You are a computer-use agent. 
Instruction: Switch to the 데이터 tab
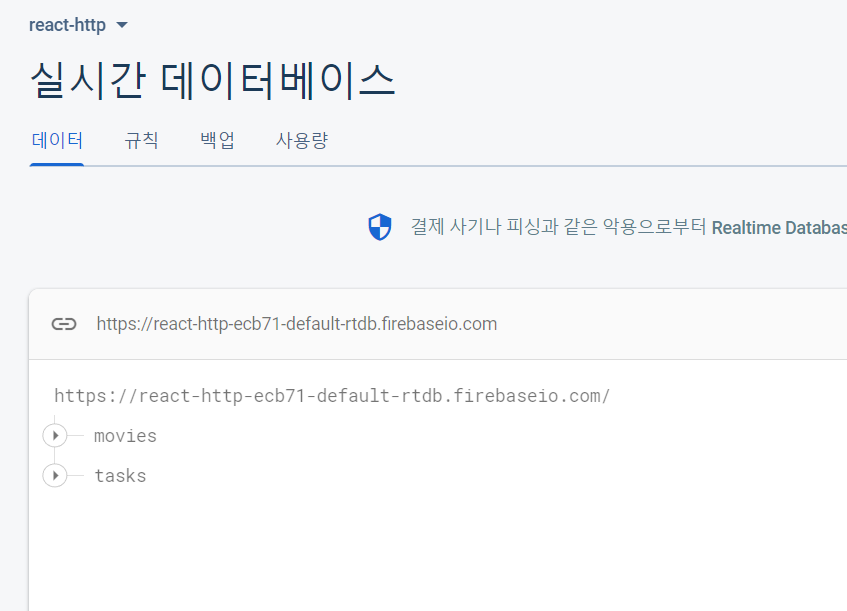pos(57,140)
